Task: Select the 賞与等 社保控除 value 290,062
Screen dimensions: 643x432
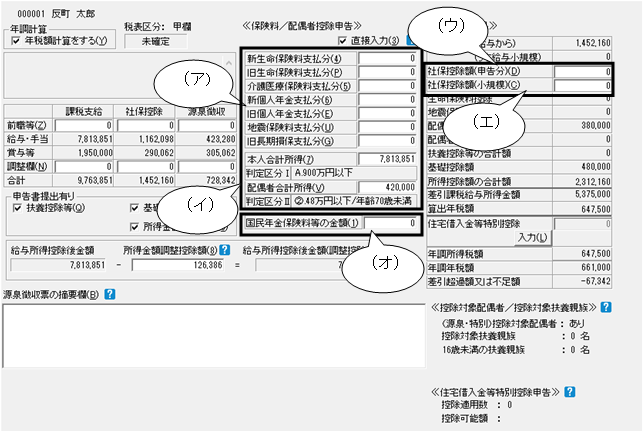Action: (x=159, y=153)
